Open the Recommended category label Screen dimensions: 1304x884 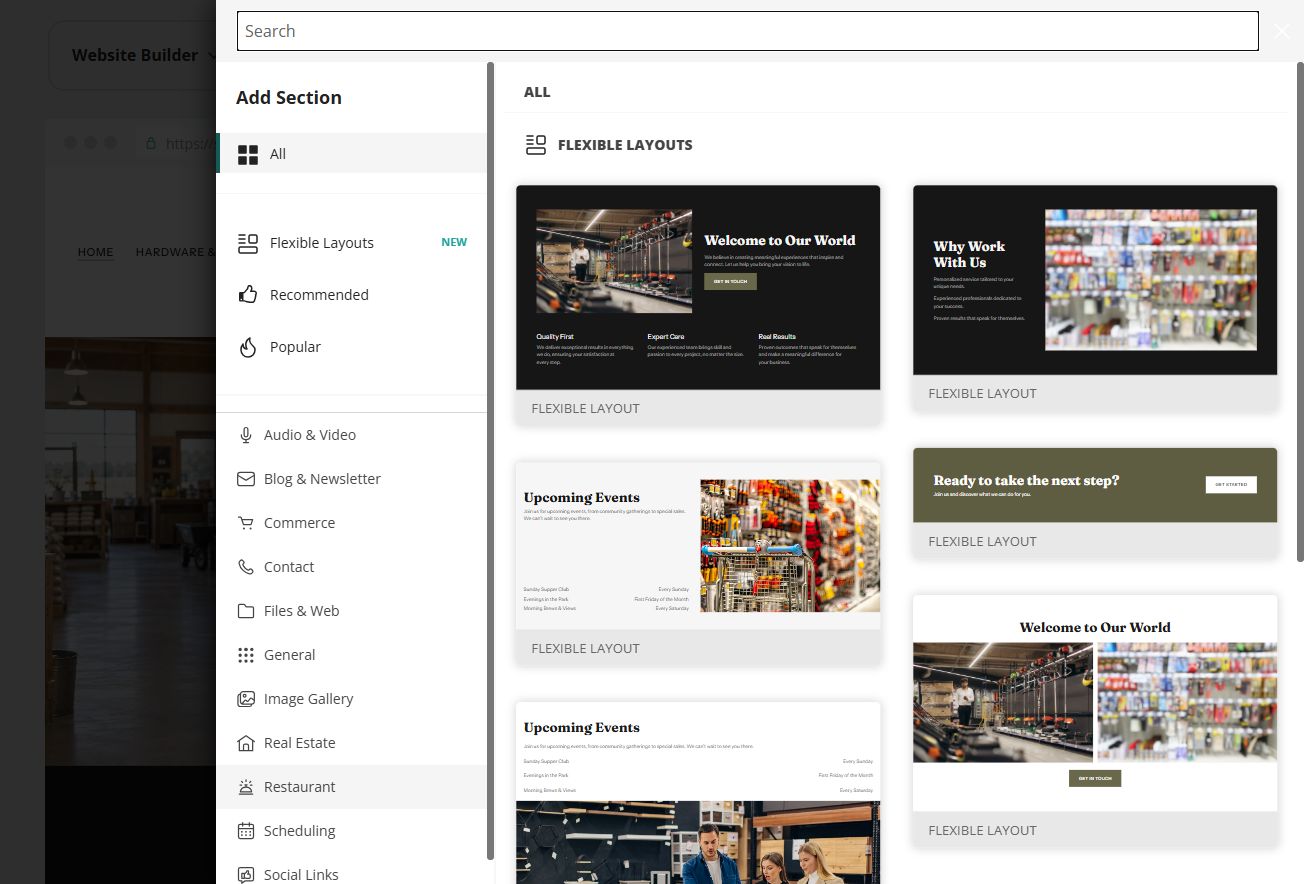(x=319, y=295)
